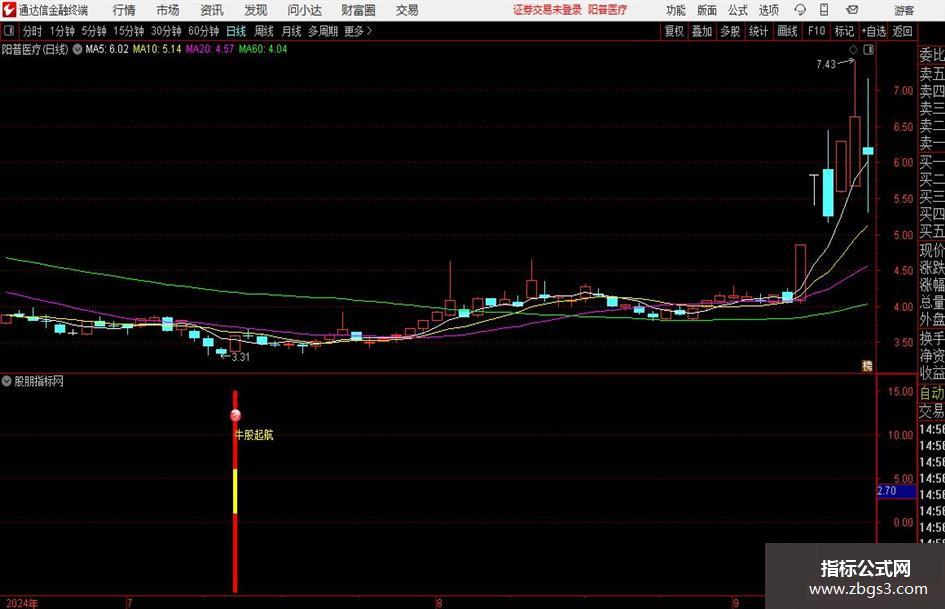Click the month 8 marker on timeline

439,603
